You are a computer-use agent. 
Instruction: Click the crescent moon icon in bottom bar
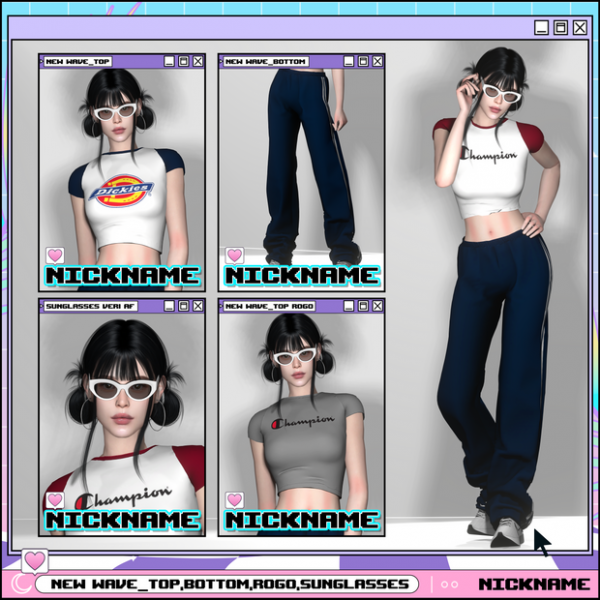[x=21, y=583]
